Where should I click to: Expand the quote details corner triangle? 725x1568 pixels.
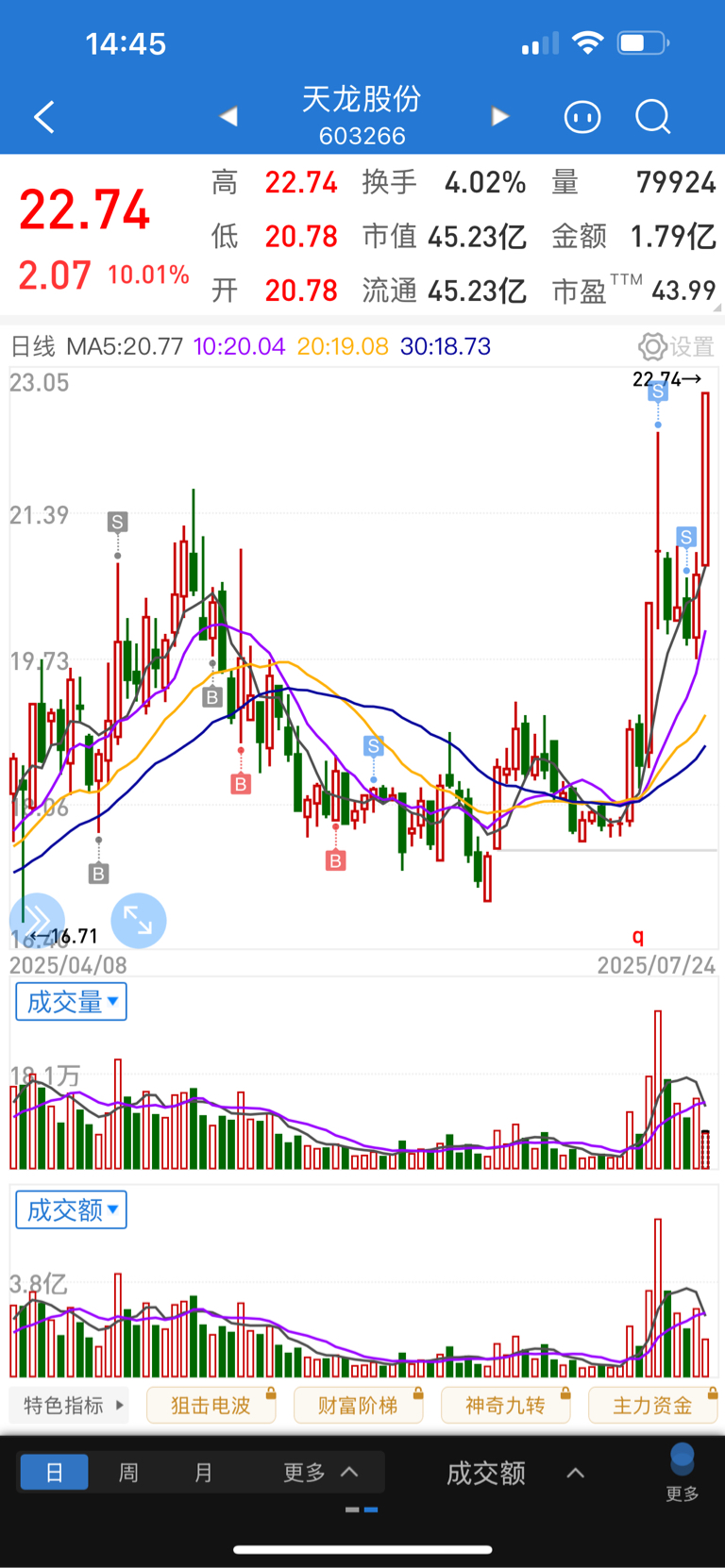click(717, 308)
